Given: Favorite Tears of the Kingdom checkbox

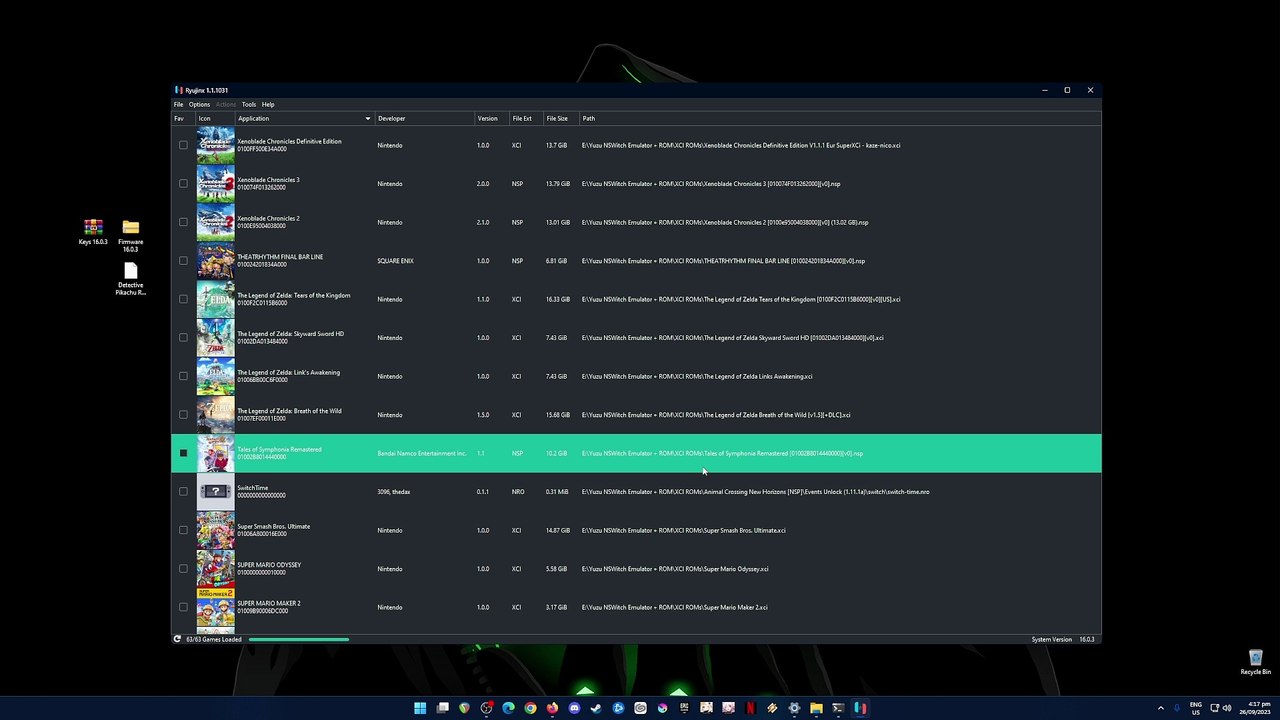Looking at the screenshot, I should coord(183,299).
